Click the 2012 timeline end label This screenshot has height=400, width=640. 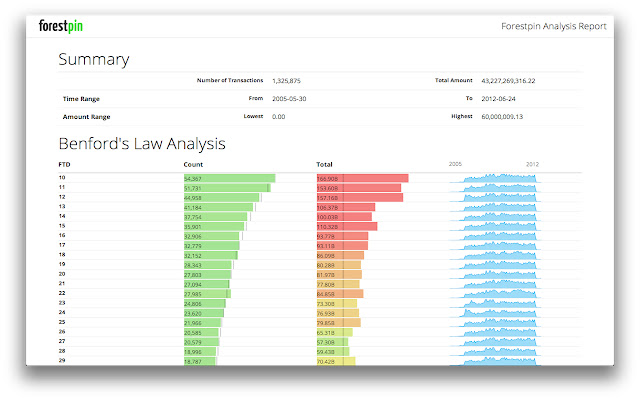coord(532,164)
